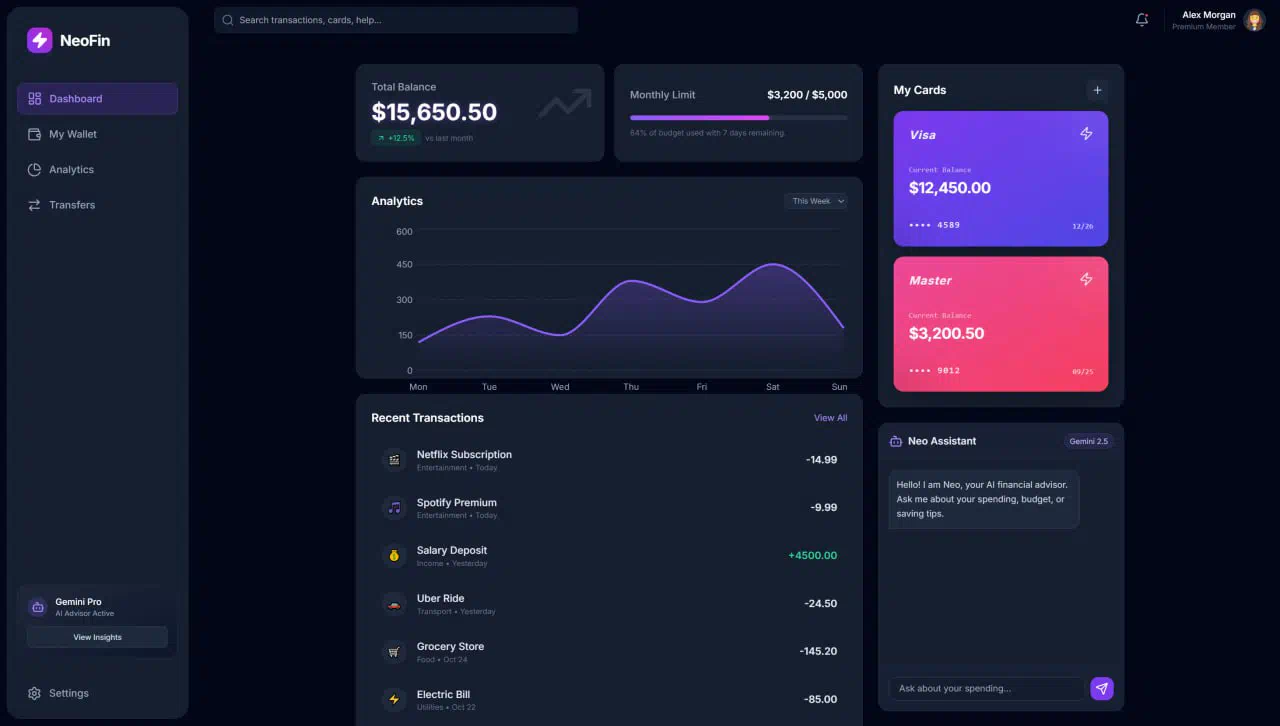This screenshot has width=1280, height=726.
Task: Click the Settings gear icon
Action: (35, 693)
